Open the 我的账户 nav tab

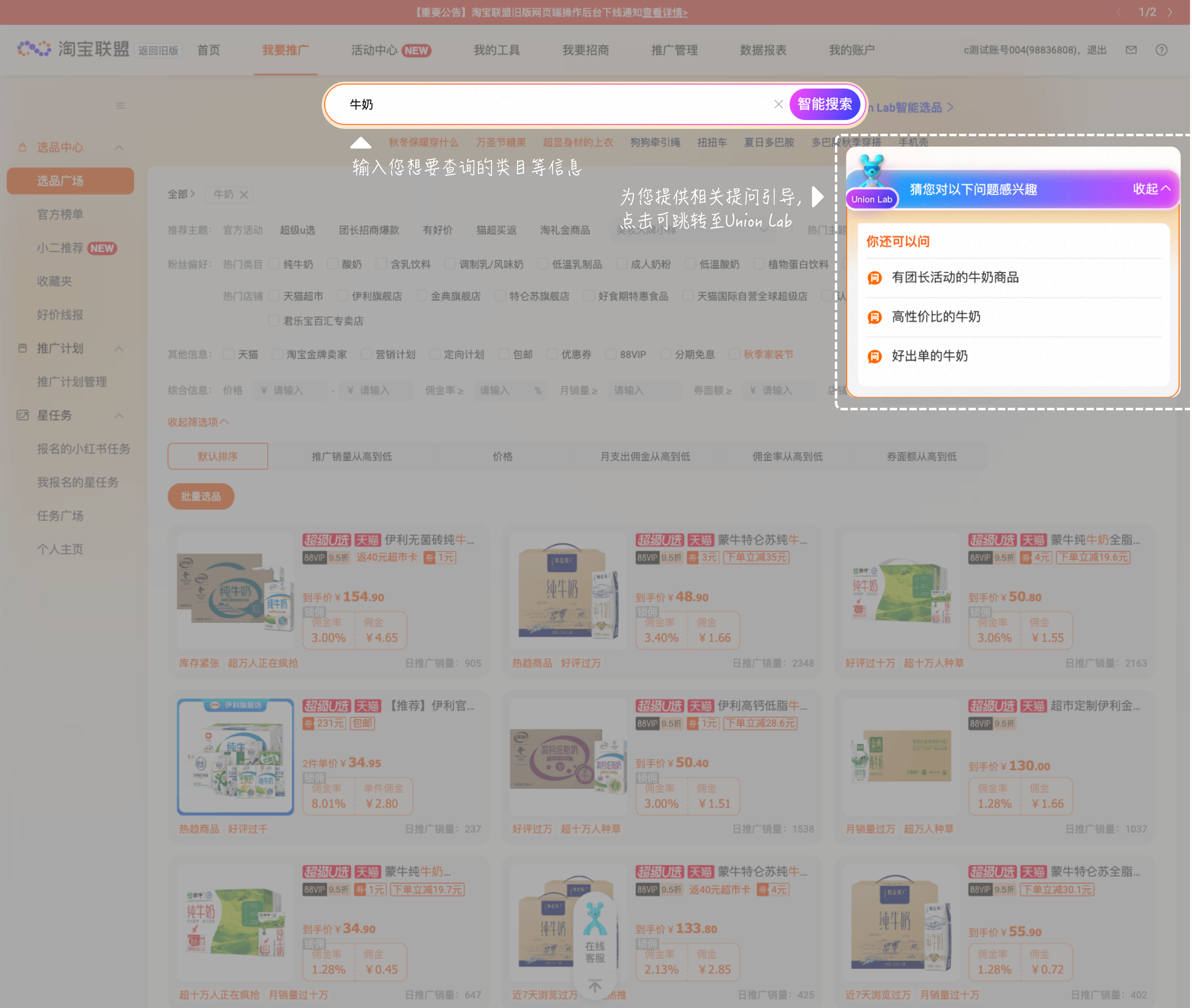(852, 50)
